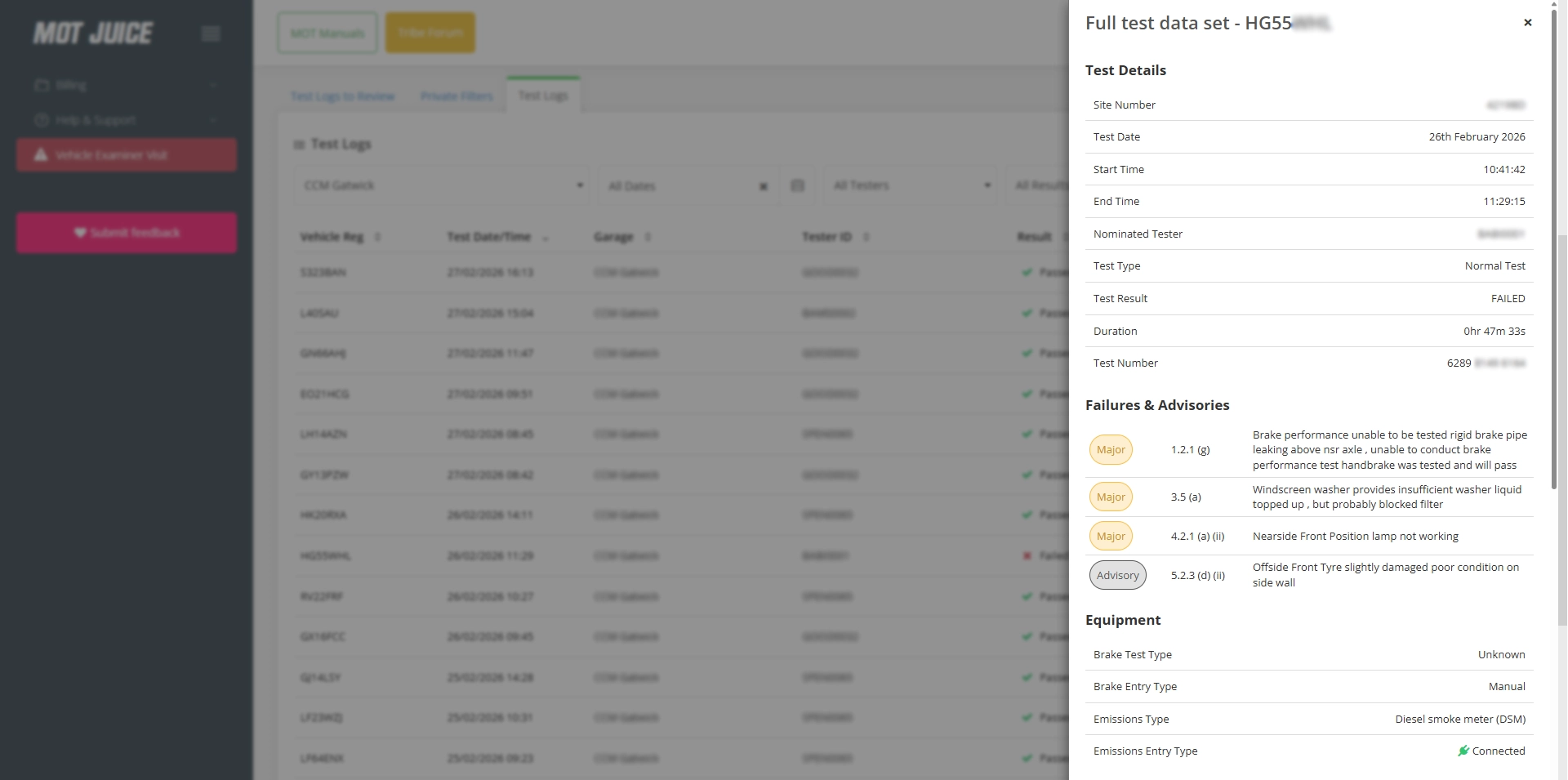Screen dimensions: 1568x780
Task: Expand the Help & Support sidebar section
Action: click(x=214, y=119)
